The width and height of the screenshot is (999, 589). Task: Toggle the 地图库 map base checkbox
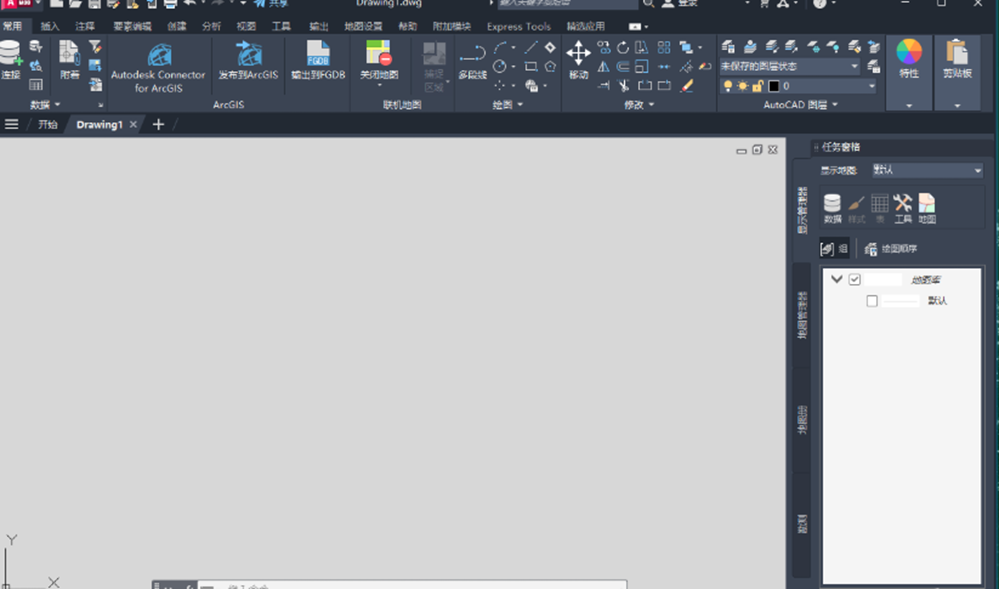coord(854,279)
